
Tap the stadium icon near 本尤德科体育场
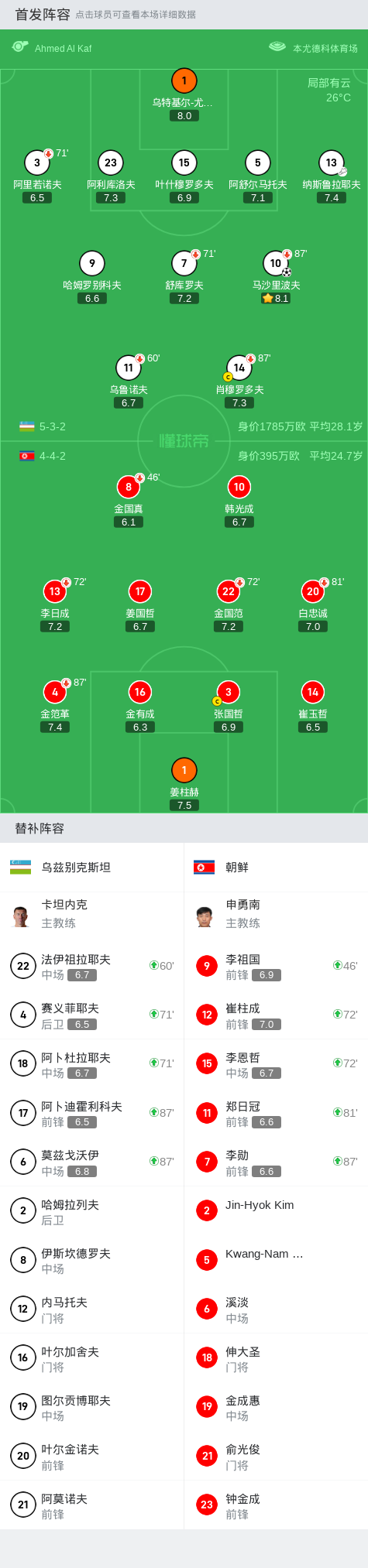click(277, 47)
